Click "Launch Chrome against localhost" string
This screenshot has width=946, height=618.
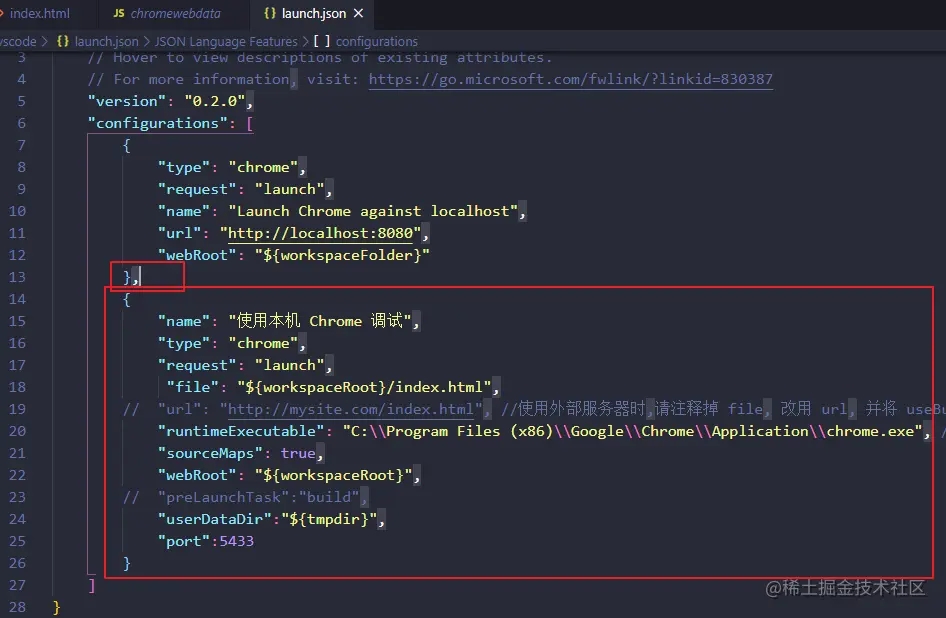click(373, 211)
